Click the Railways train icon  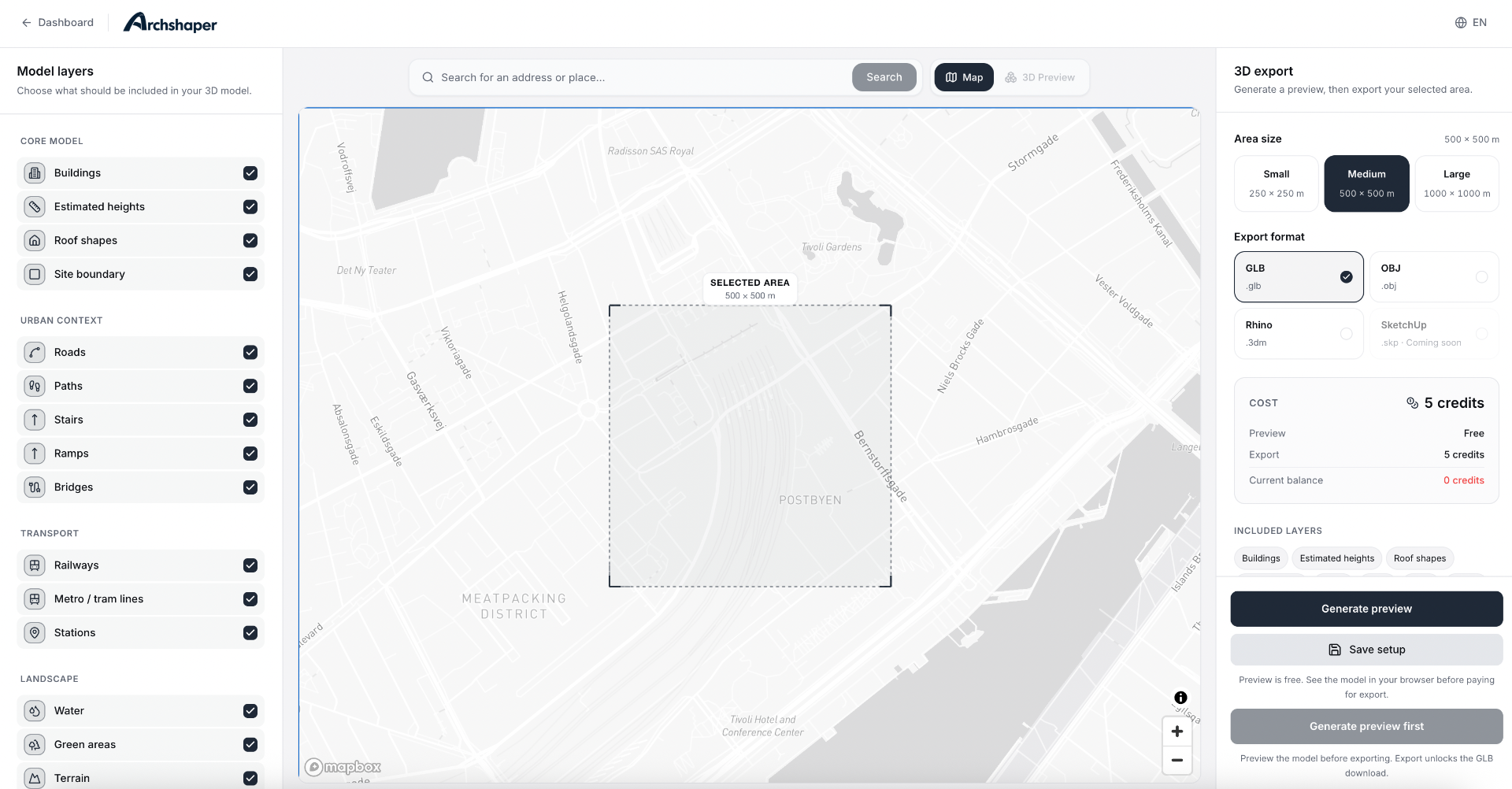click(x=35, y=565)
